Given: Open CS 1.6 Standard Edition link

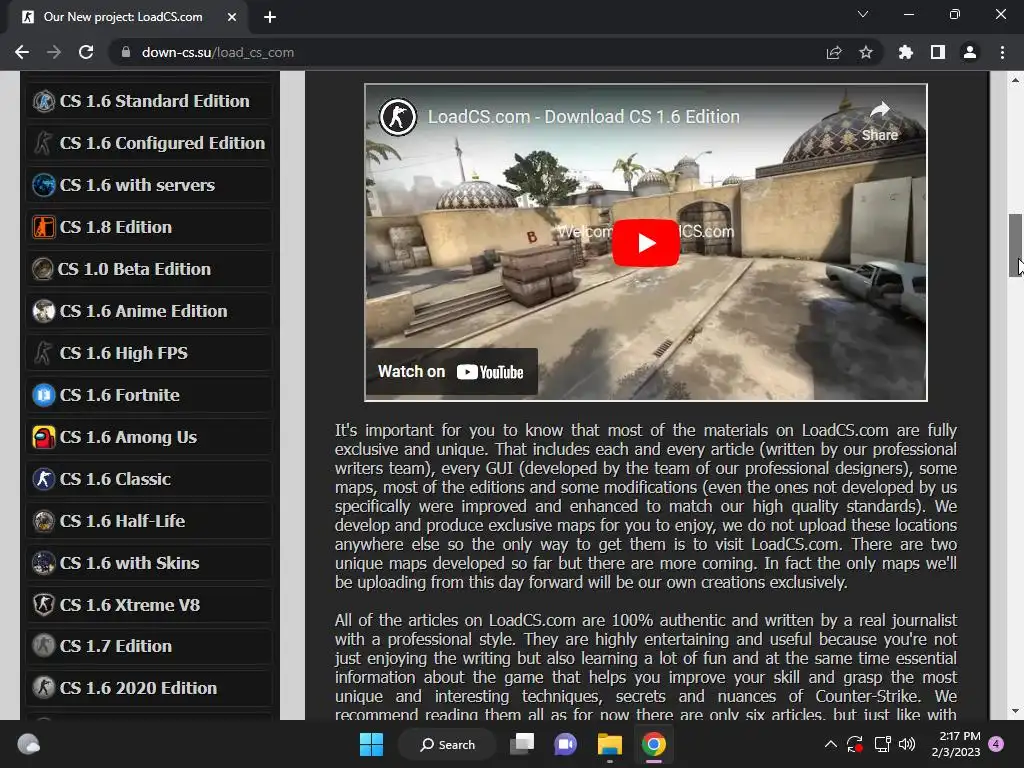Looking at the screenshot, I should coord(155,101).
